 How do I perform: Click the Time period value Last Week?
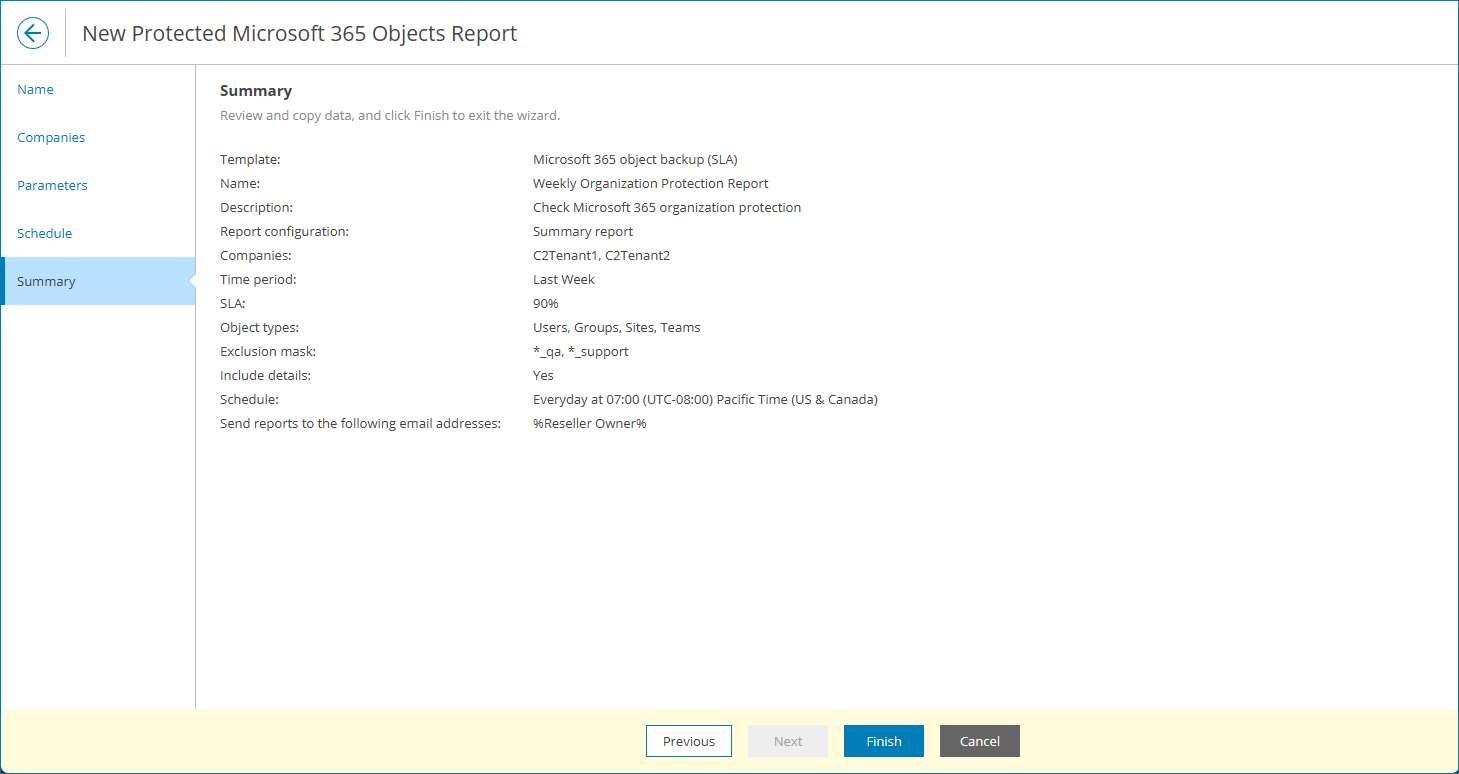point(563,279)
